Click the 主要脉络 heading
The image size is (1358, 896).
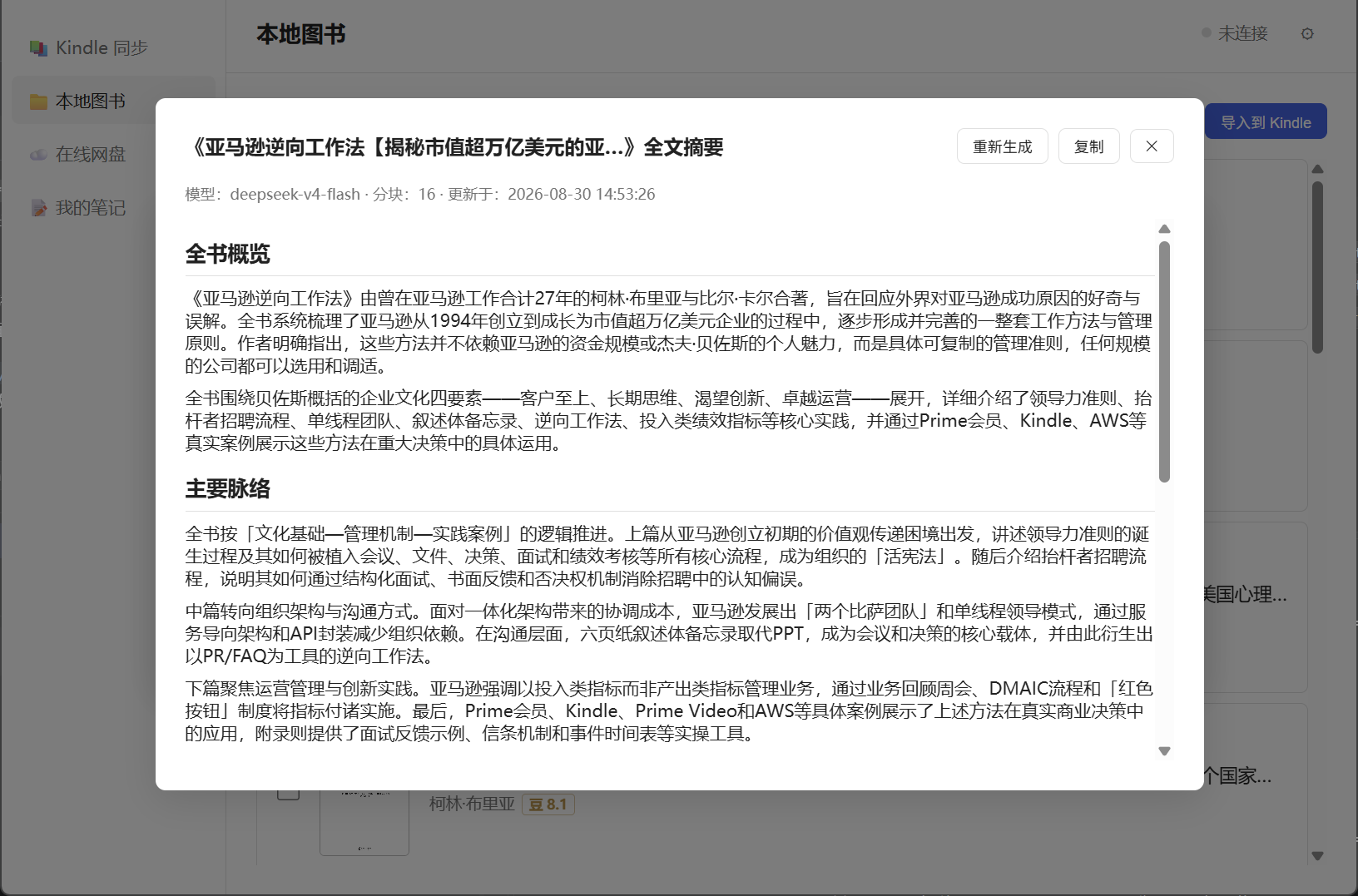[x=227, y=488]
